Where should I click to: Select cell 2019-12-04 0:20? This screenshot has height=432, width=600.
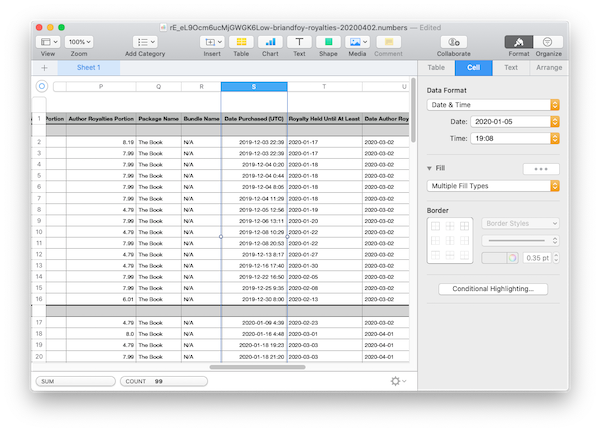(x=254, y=165)
